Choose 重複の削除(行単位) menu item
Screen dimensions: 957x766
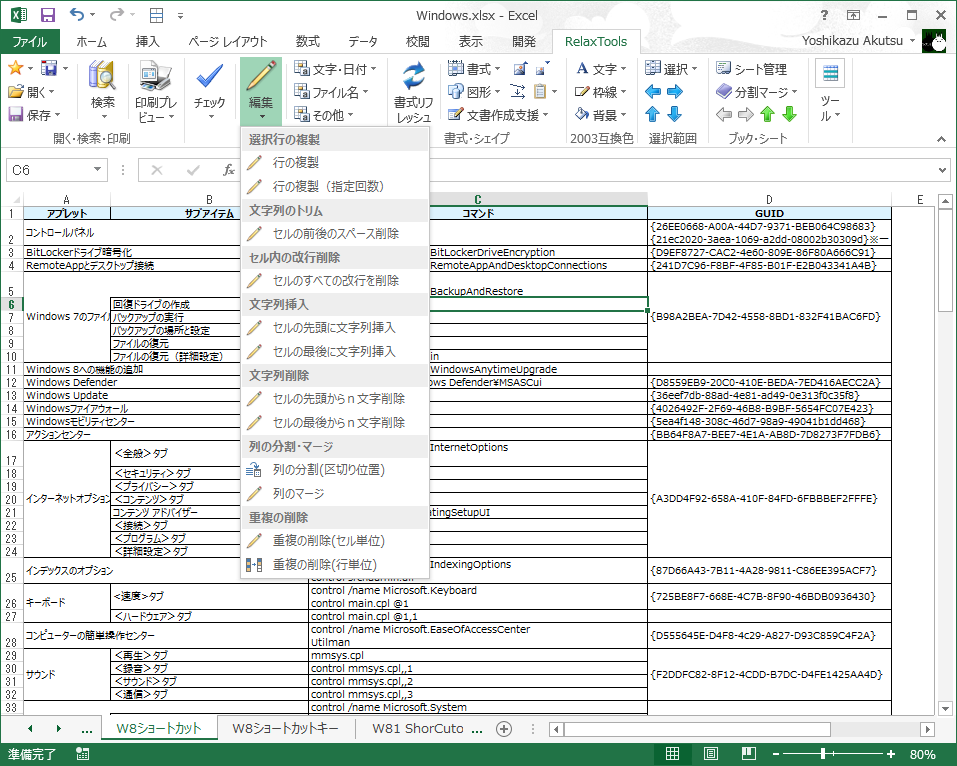[x=334, y=565]
